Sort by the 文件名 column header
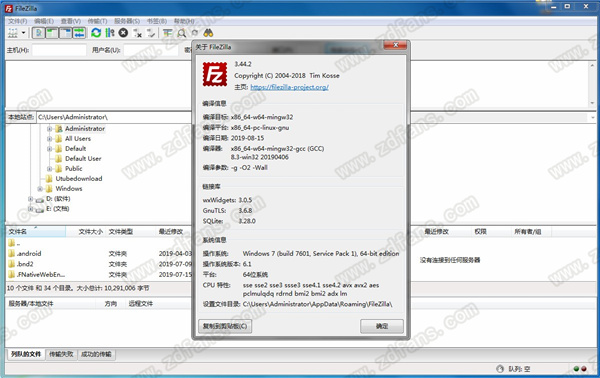Screen dimensions: 600x378 coord(36,231)
